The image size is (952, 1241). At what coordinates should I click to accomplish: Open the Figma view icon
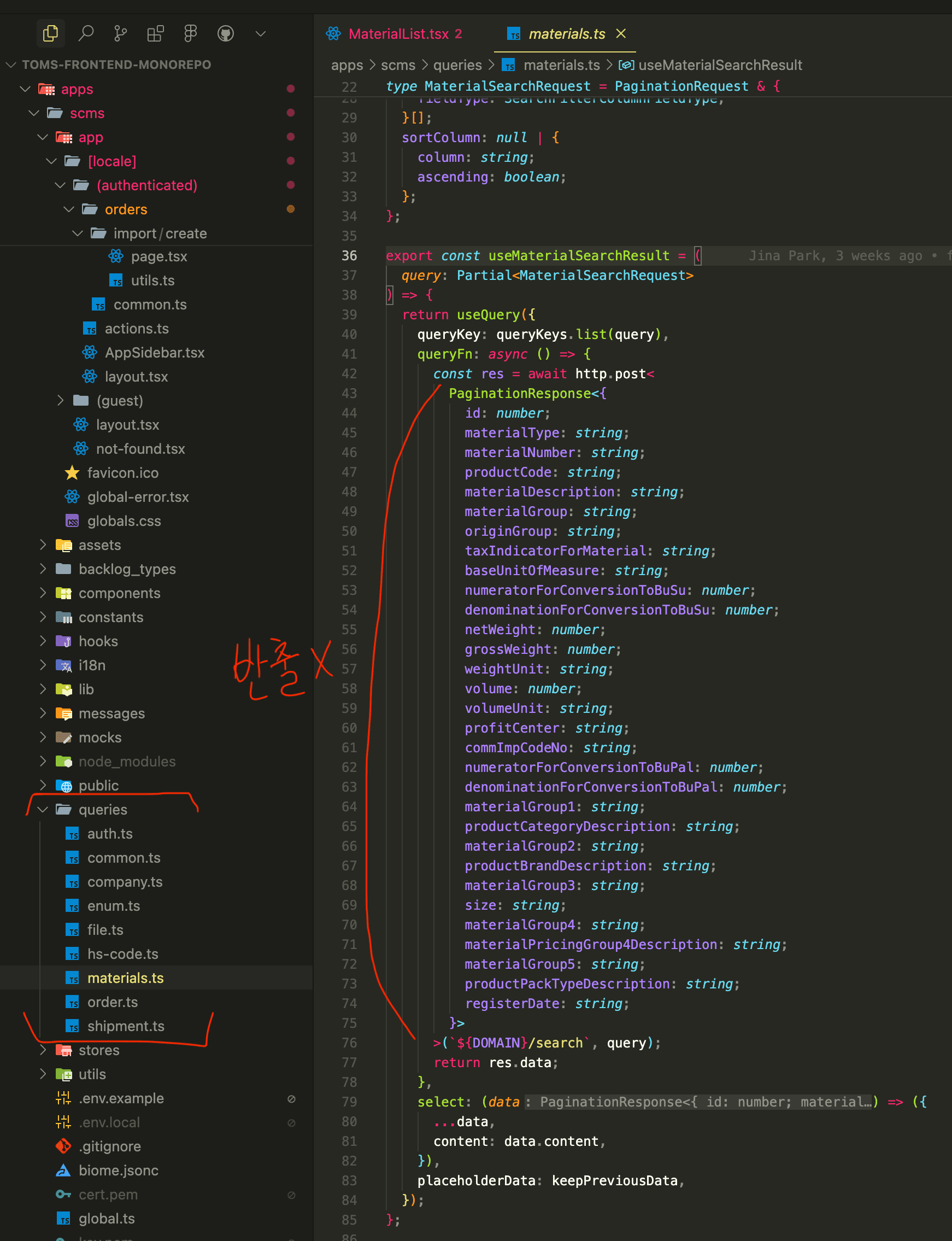point(190,33)
